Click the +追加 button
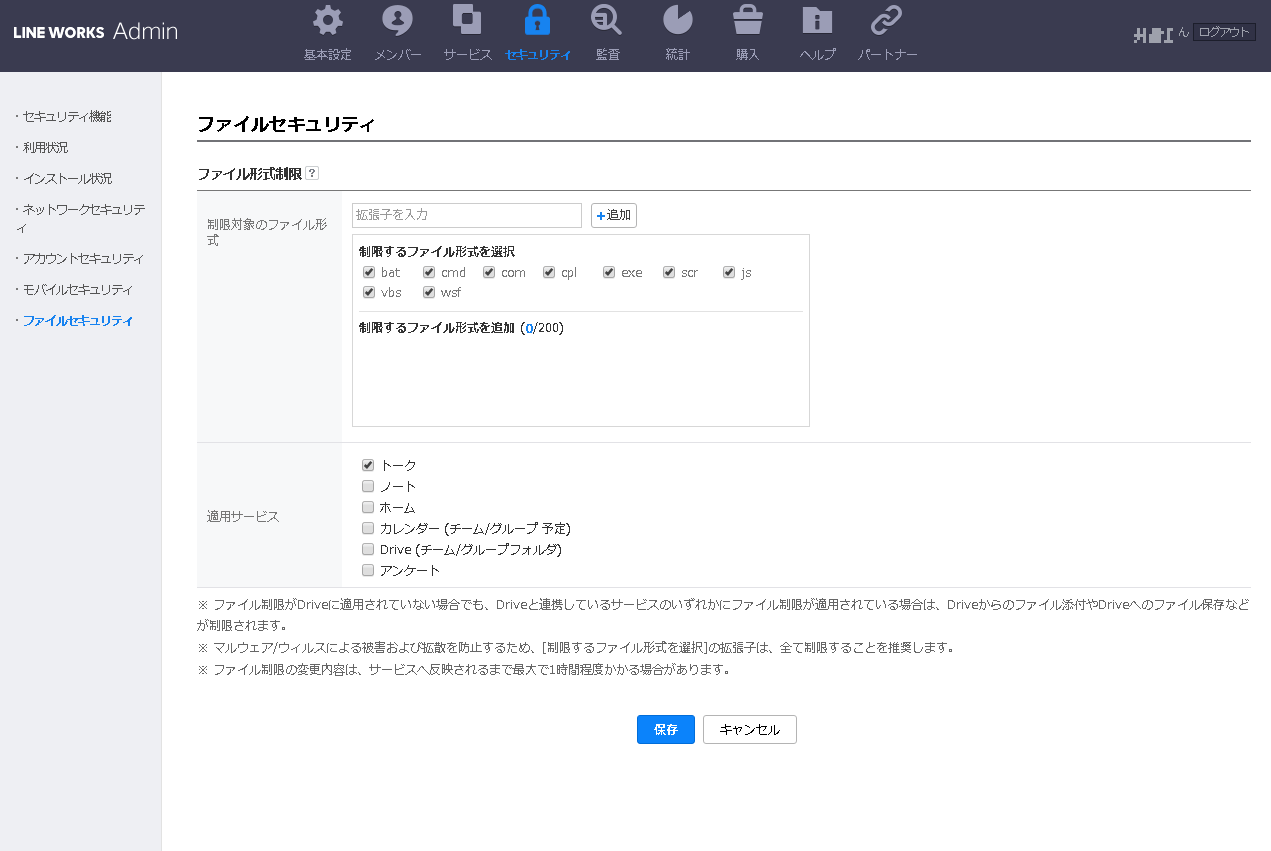Image resolution: width=1271 pixels, height=851 pixels. point(614,215)
